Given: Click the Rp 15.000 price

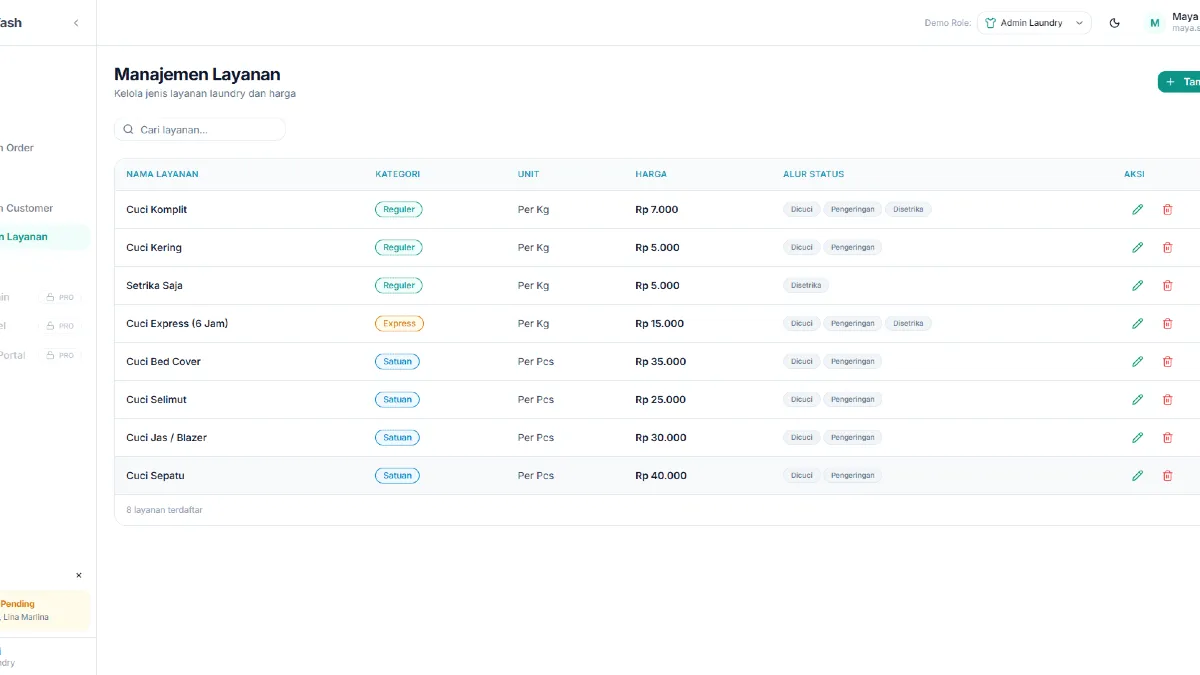Looking at the screenshot, I should [x=659, y=323].
